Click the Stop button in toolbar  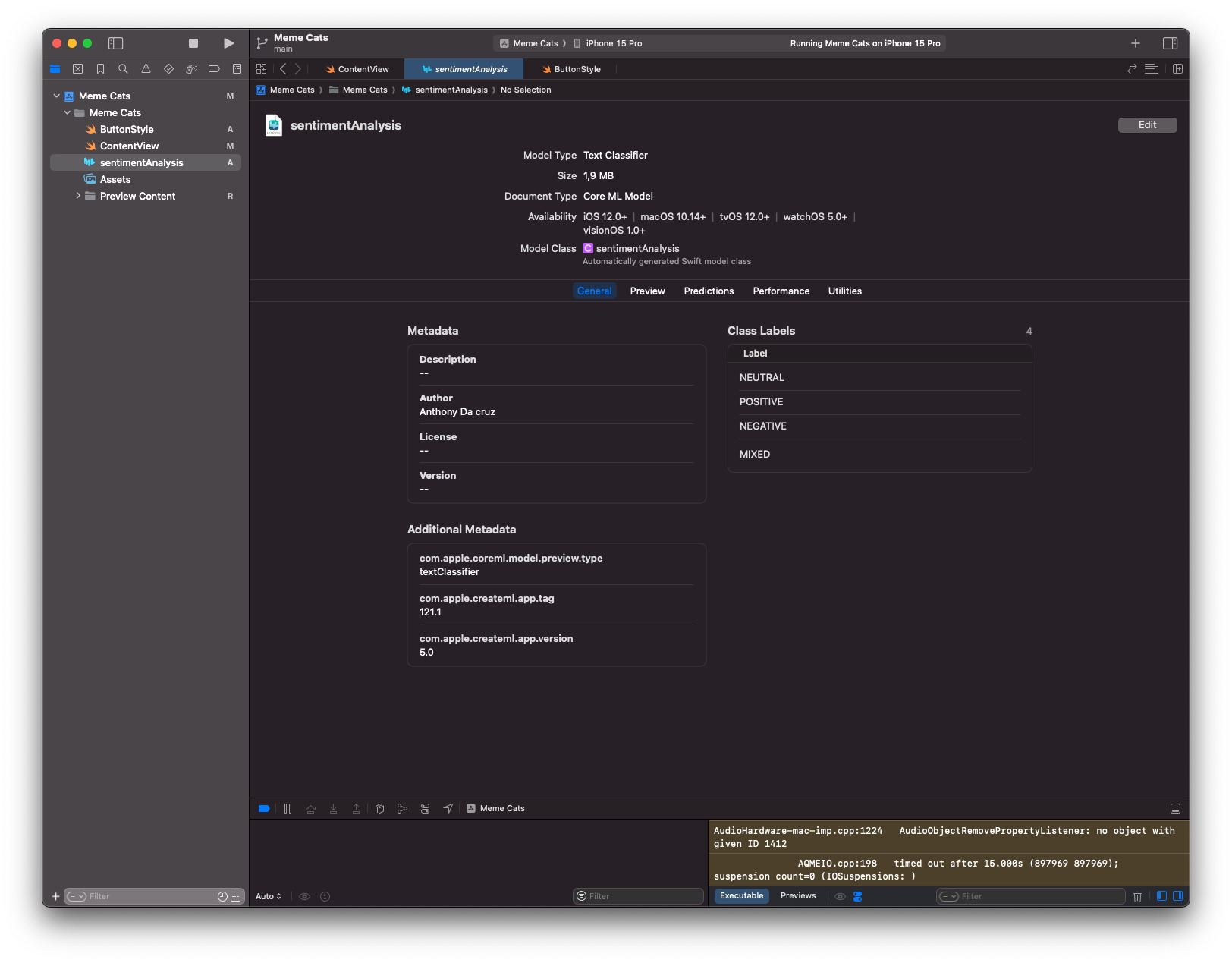pyautogui.click(x=193, y=43)
